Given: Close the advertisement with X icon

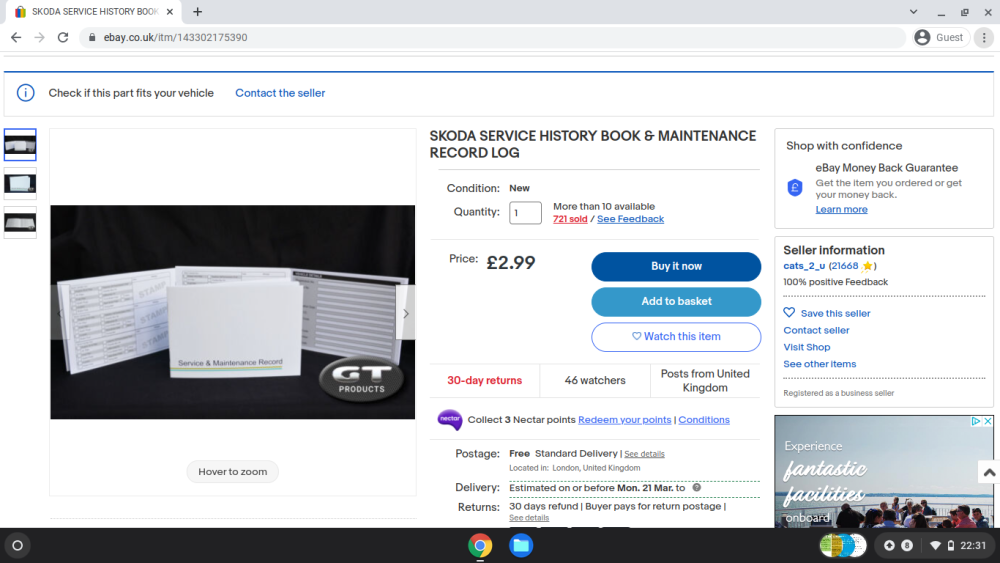Looking at the screenshot, I should [x=987, y=421].
